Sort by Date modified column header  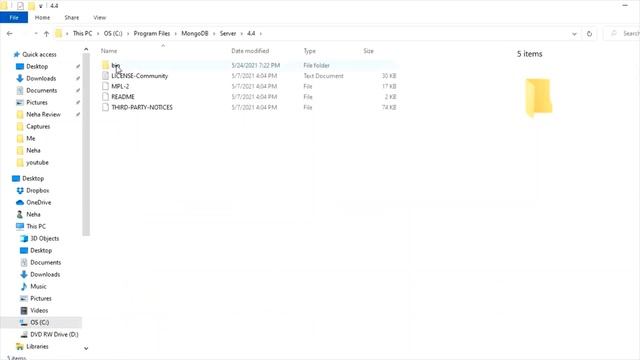[x=250, y=51]
